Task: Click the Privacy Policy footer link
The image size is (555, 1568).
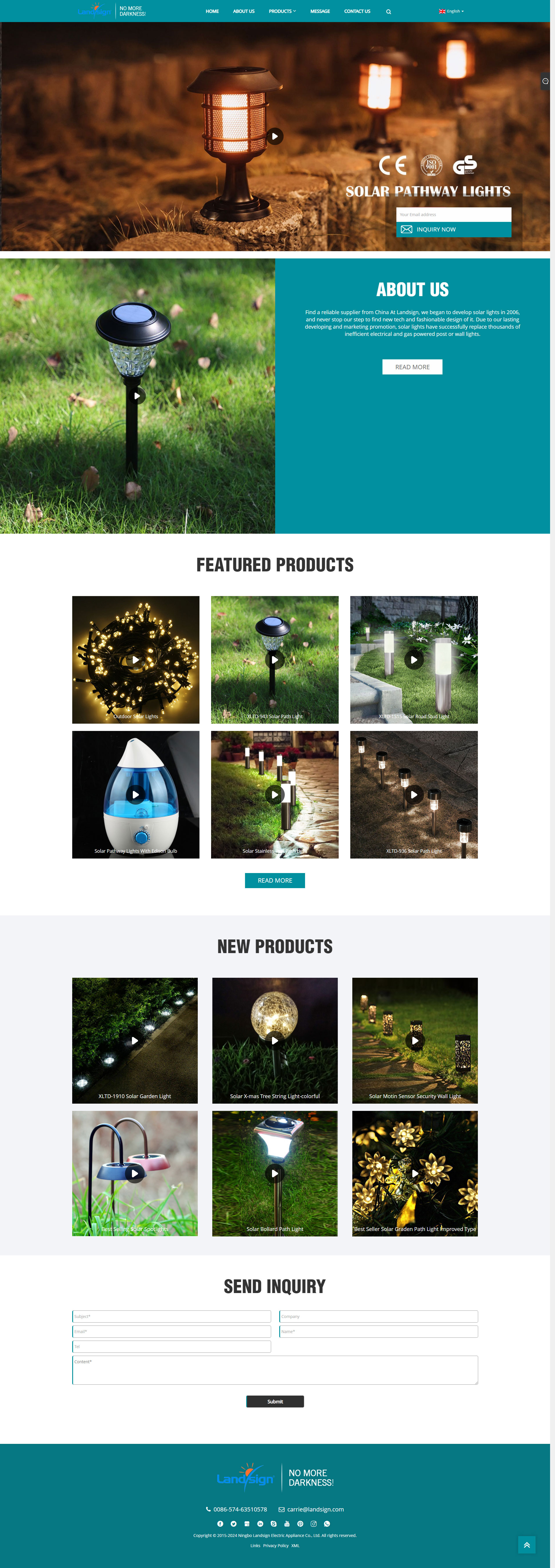Action: click(276, 1545)
